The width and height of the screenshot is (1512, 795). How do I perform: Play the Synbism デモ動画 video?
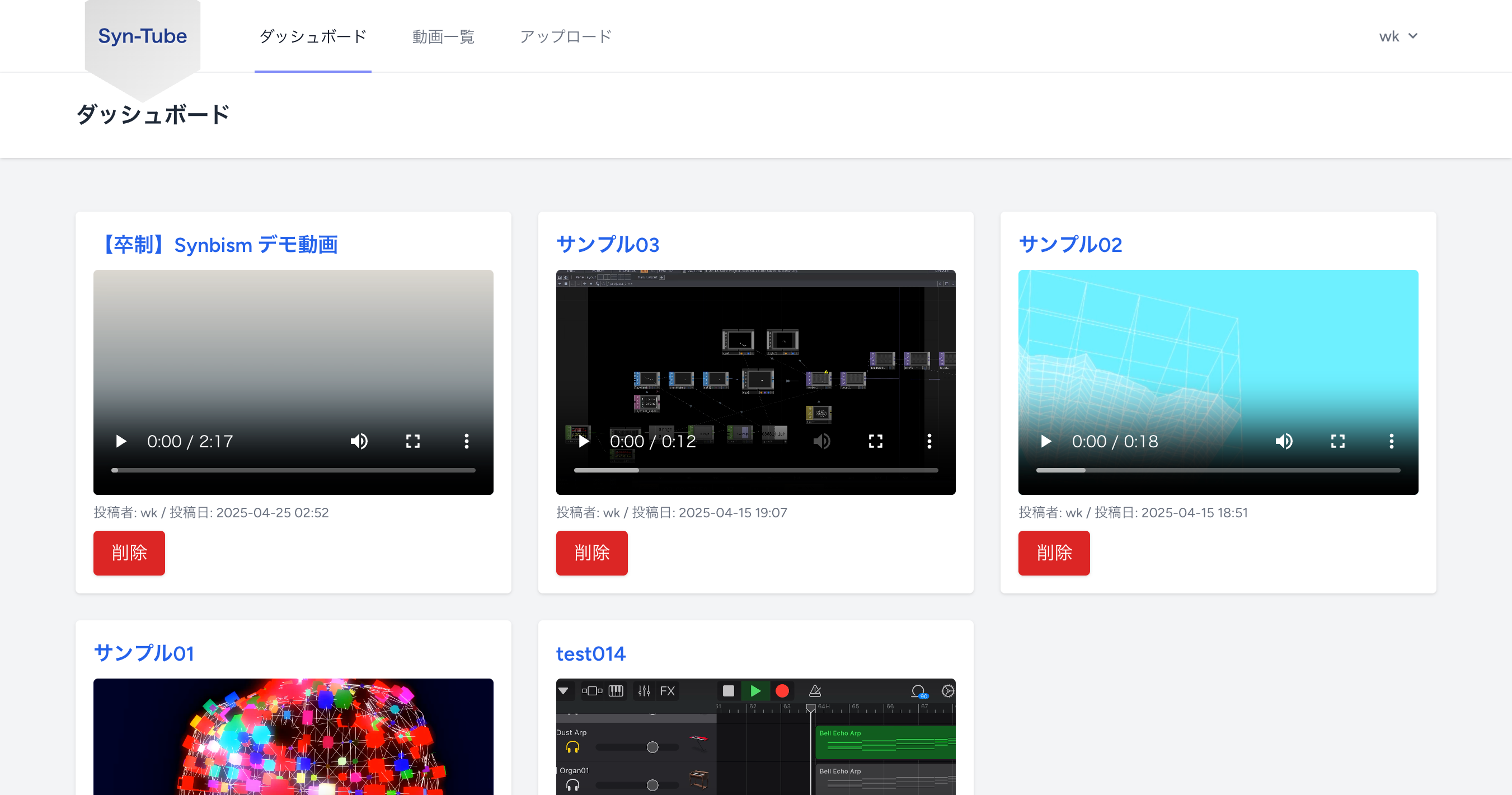[x=121, y=441]
